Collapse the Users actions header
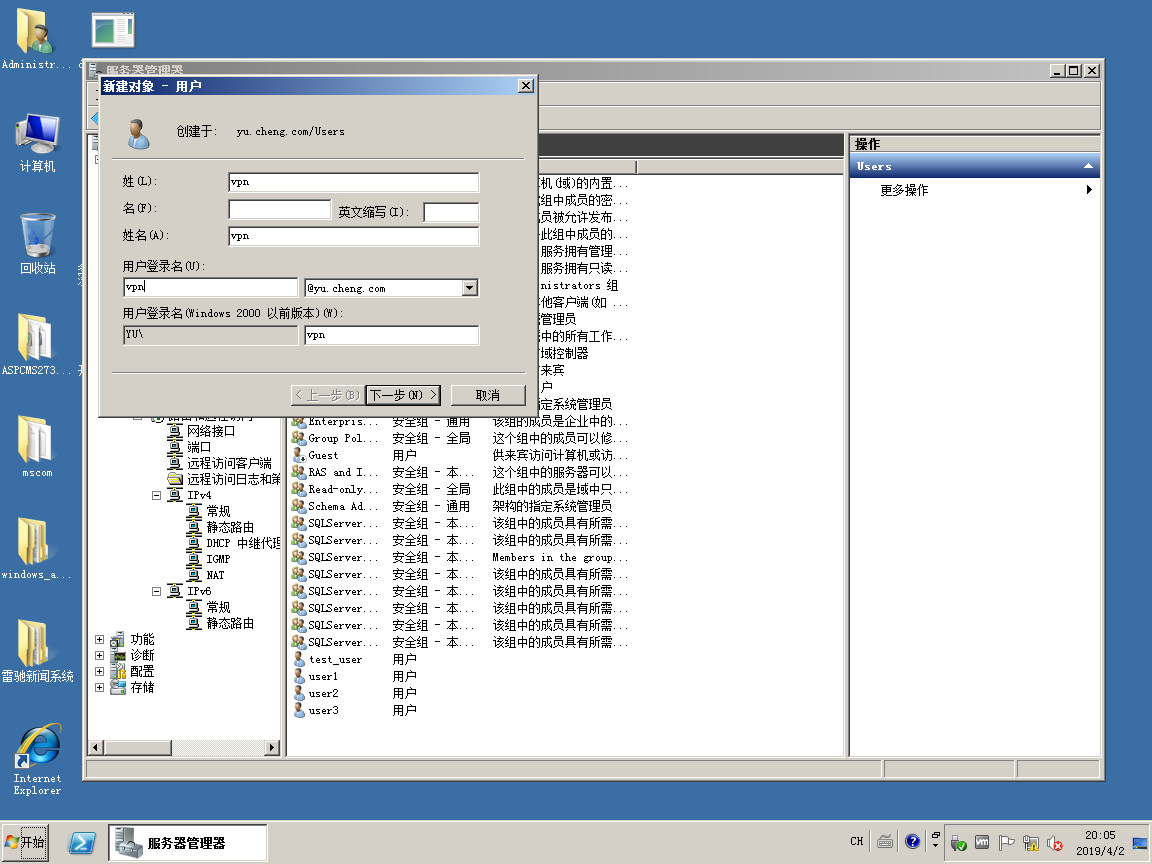The width and height of the screenshot is (1152, 864). pos(1089,166)
